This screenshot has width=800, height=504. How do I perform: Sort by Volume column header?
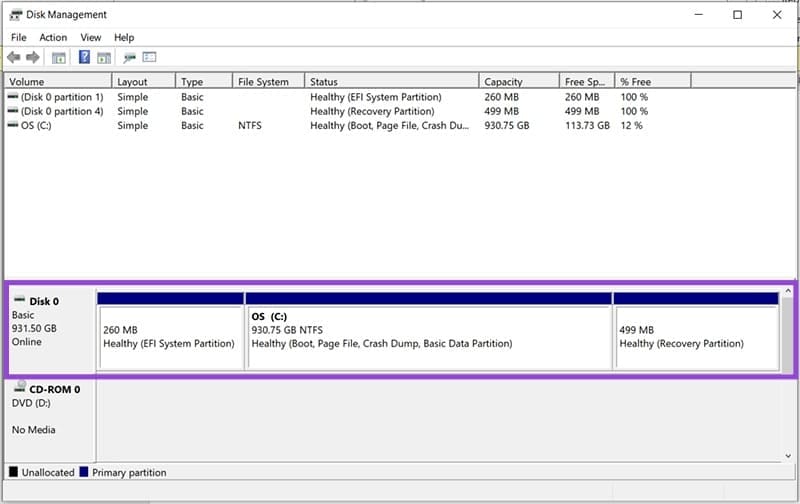(x=58, y=82)
